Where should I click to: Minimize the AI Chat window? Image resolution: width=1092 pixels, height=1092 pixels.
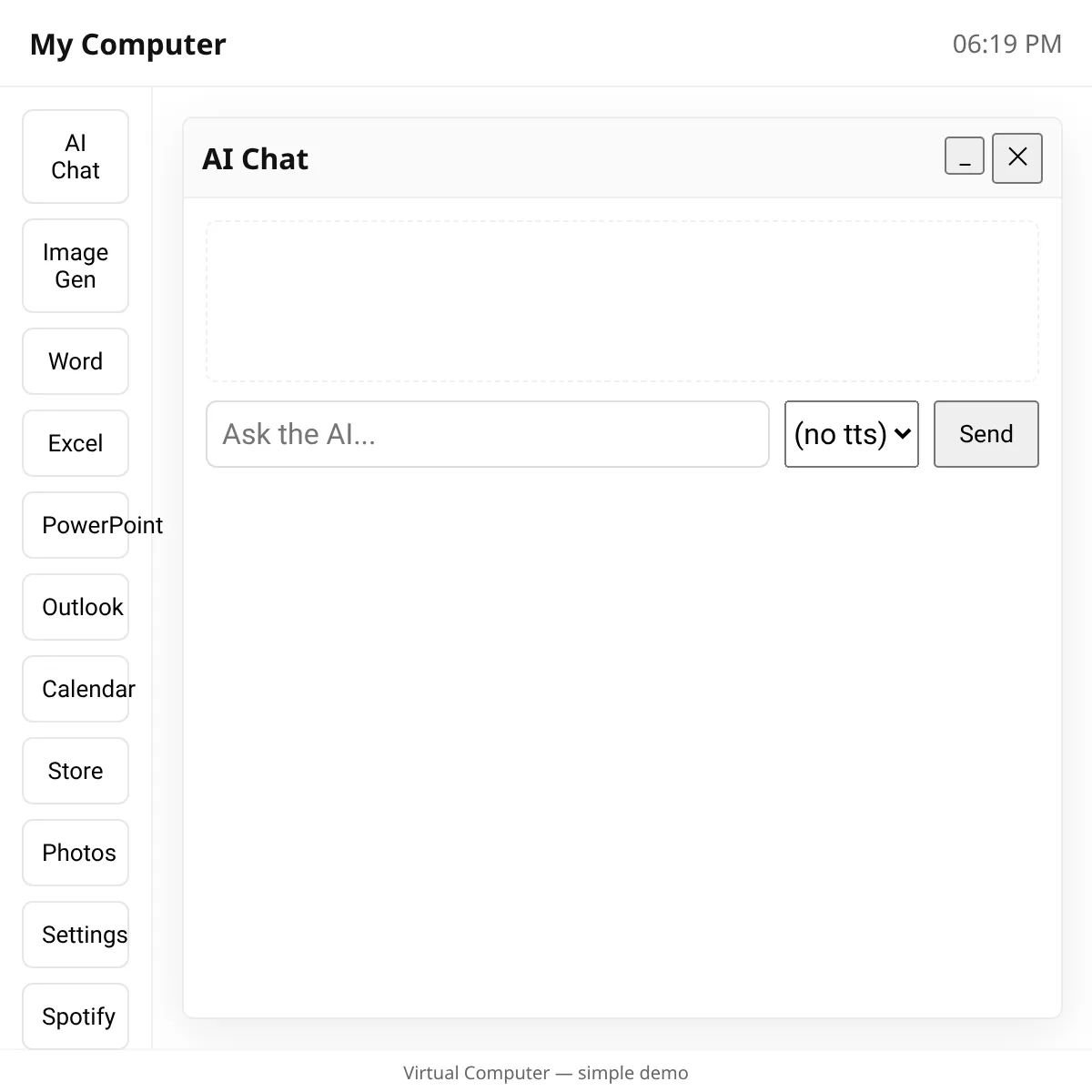(965, 156)
